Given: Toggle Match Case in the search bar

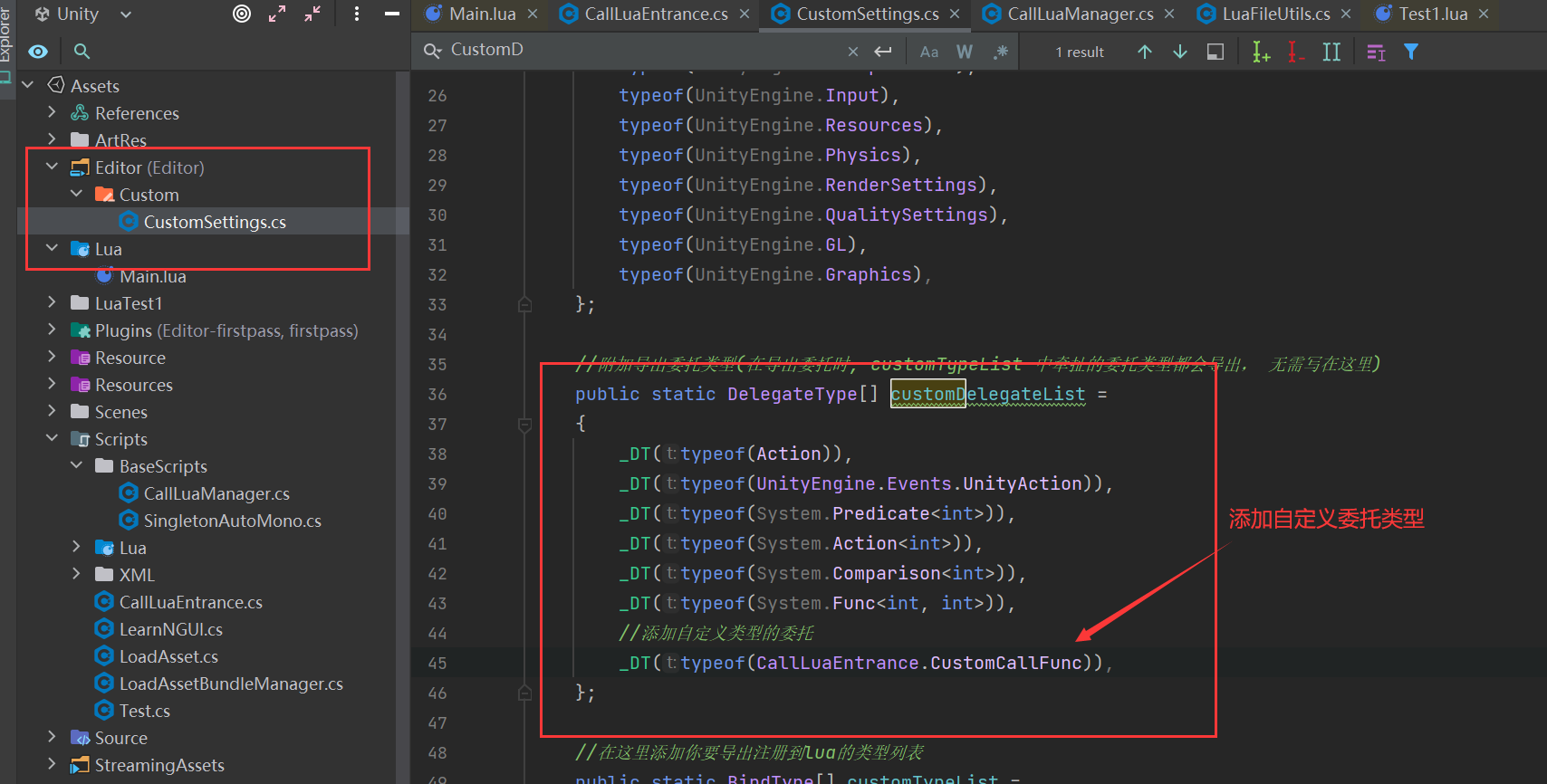Looking at the screenshot, I should [929, 52].
